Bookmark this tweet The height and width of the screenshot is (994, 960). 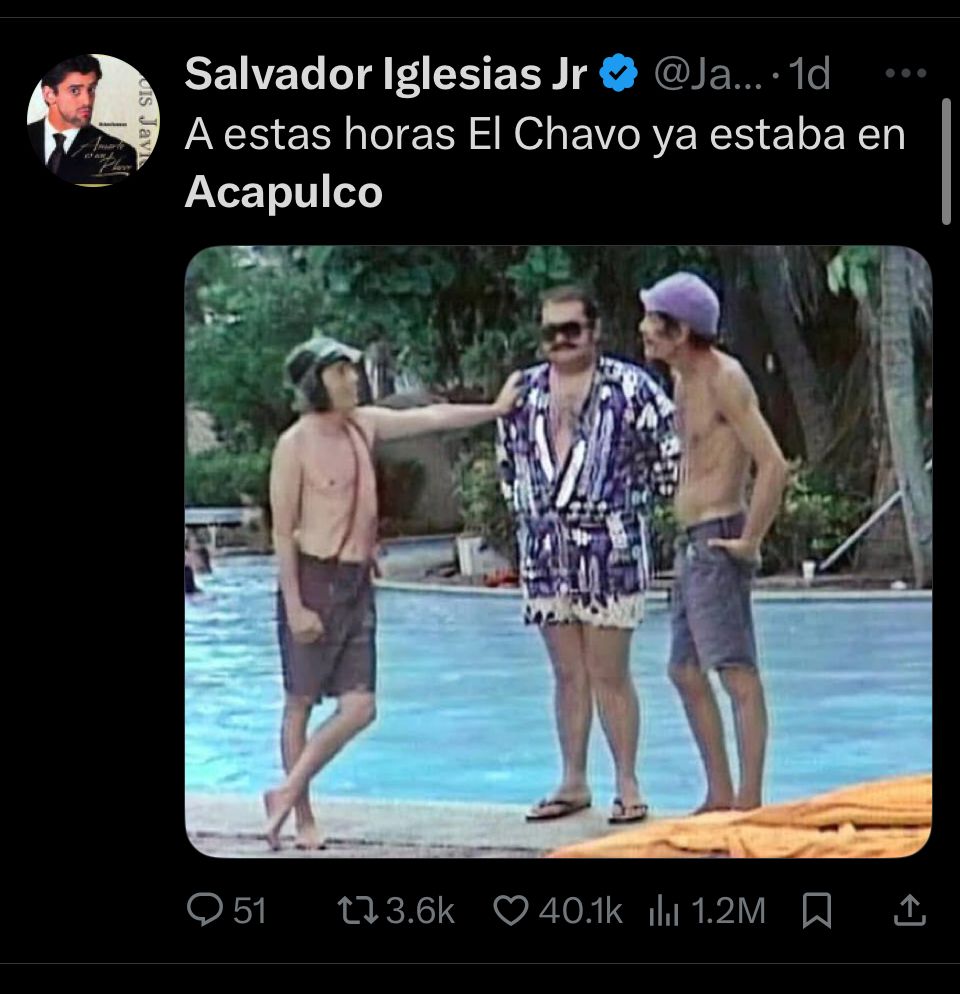point(817,910)
